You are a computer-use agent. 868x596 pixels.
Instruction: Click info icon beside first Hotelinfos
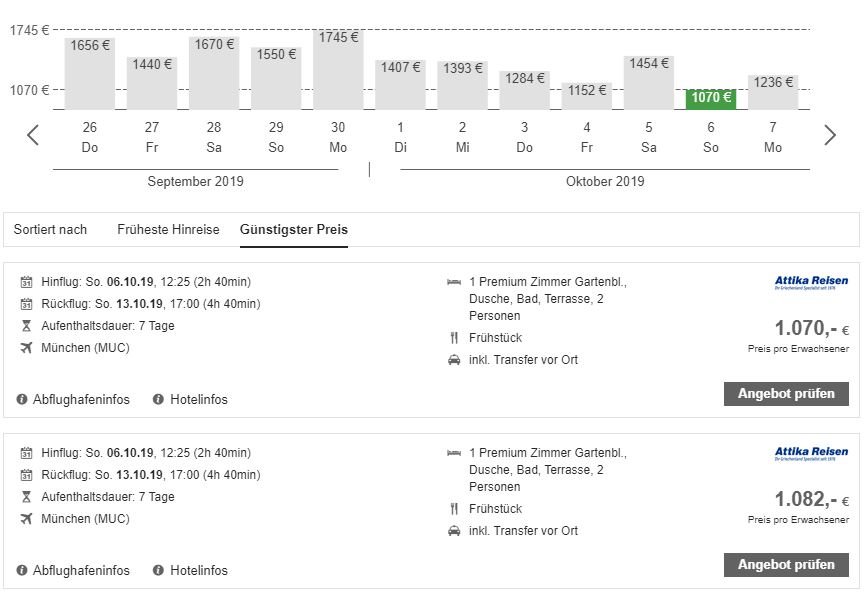click(158, 399)
